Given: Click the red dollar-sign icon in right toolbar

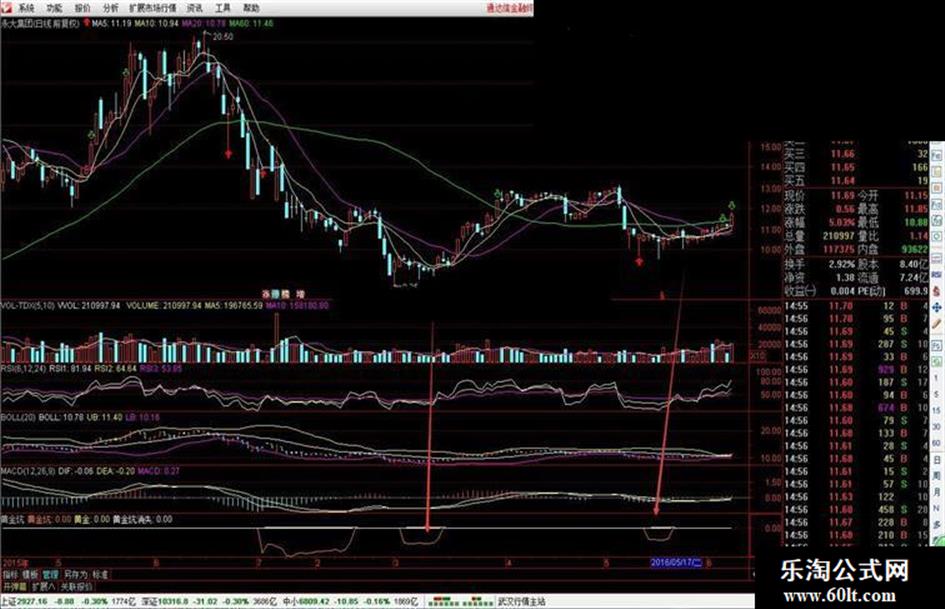Looking at the screenshot, I should pos(937,290).
